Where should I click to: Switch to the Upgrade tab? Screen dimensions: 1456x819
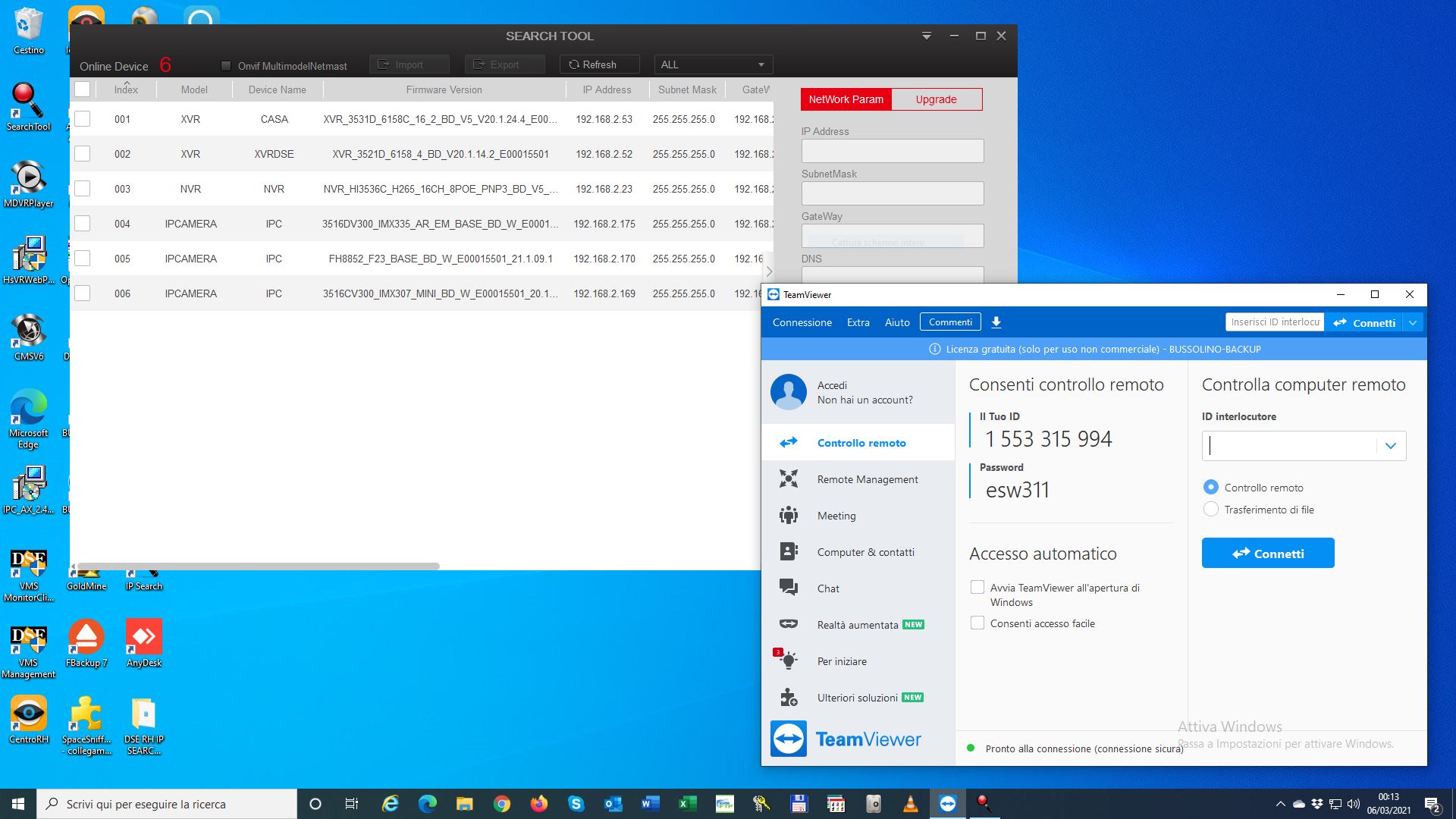pyautogui.click(x=936, y=99)
